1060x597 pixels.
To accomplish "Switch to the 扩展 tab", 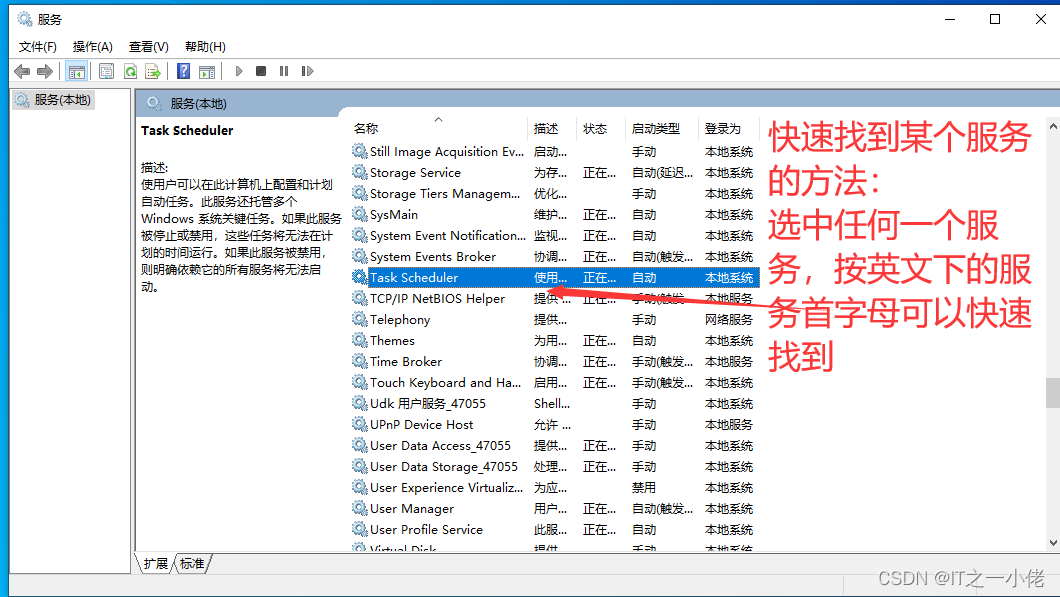I will coord(156,563).
